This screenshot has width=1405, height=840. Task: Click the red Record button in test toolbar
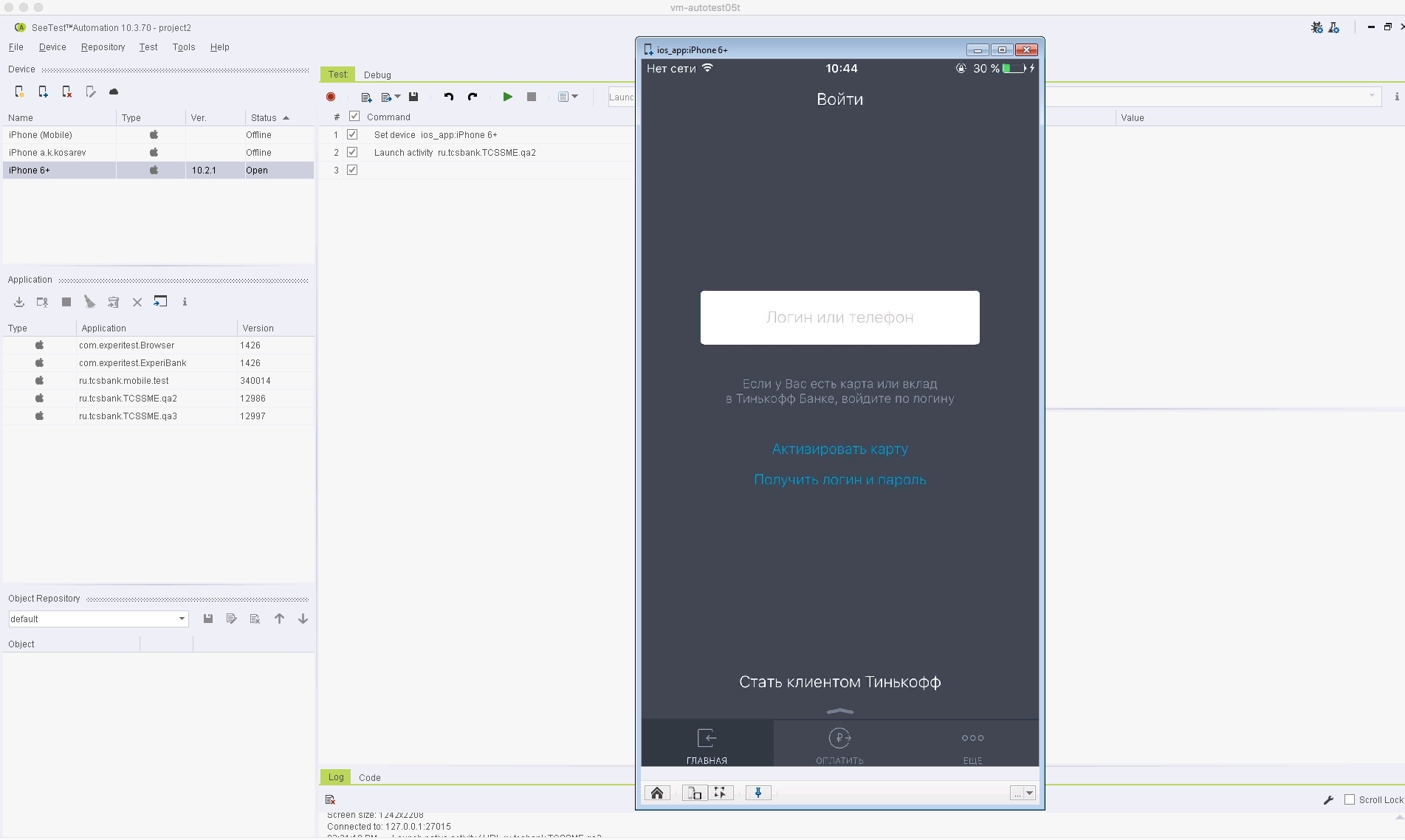331,97
